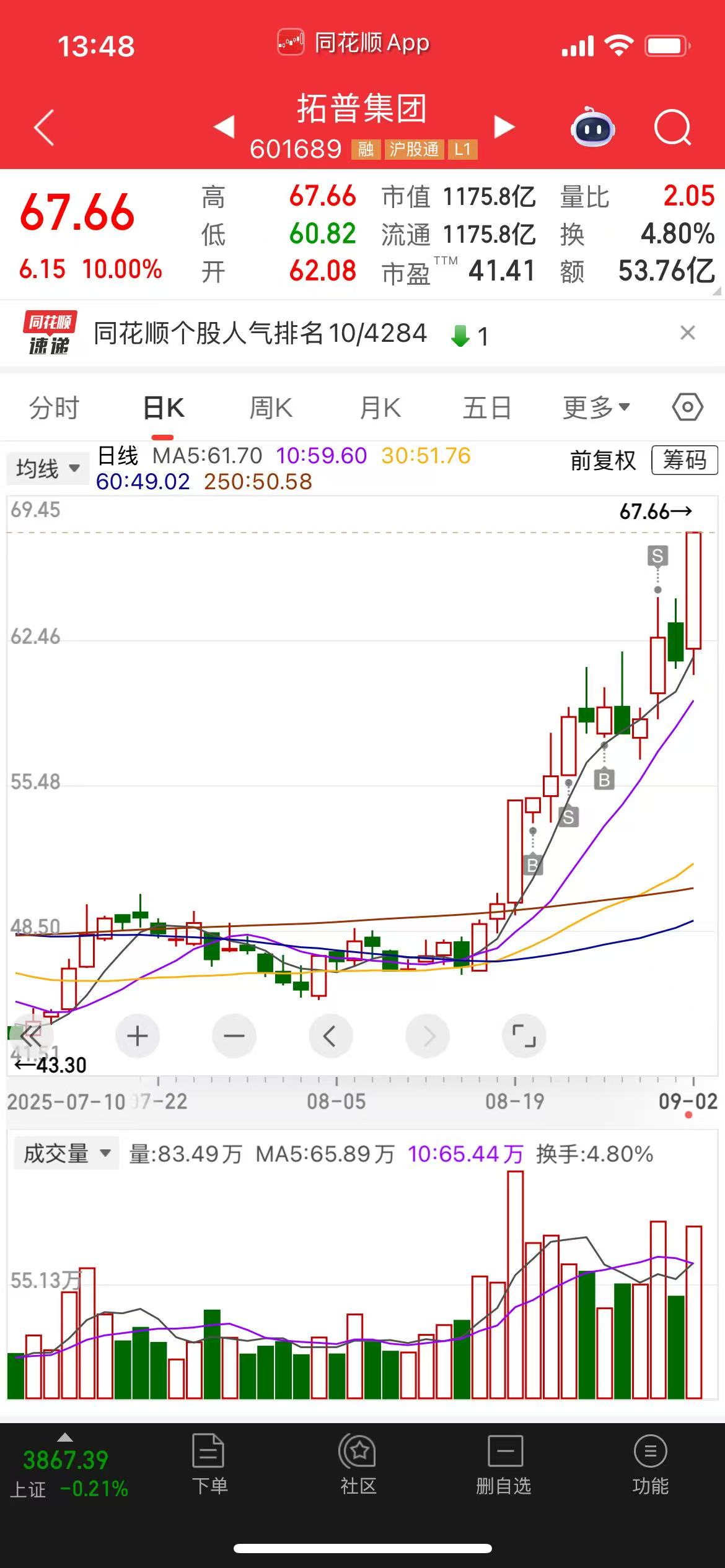Tap 量:83.49万 volume reading
Screen dimensions: 725x1568
point(185,1154)
